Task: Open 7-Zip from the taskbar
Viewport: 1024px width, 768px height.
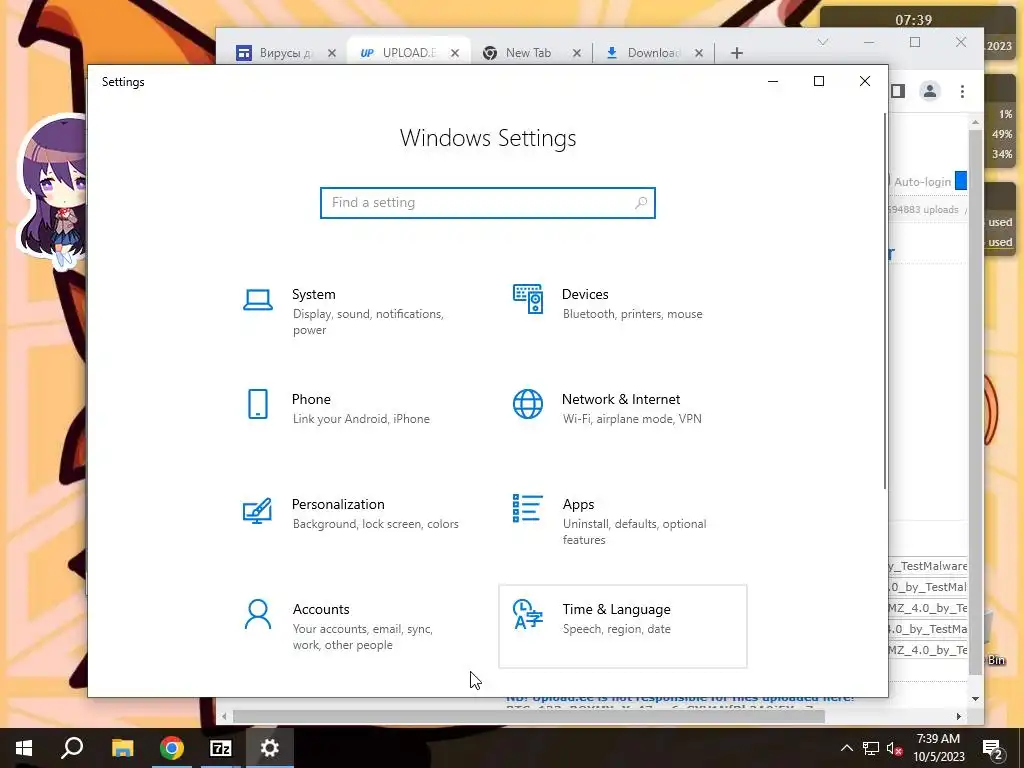Action: [x=221, y=748]
